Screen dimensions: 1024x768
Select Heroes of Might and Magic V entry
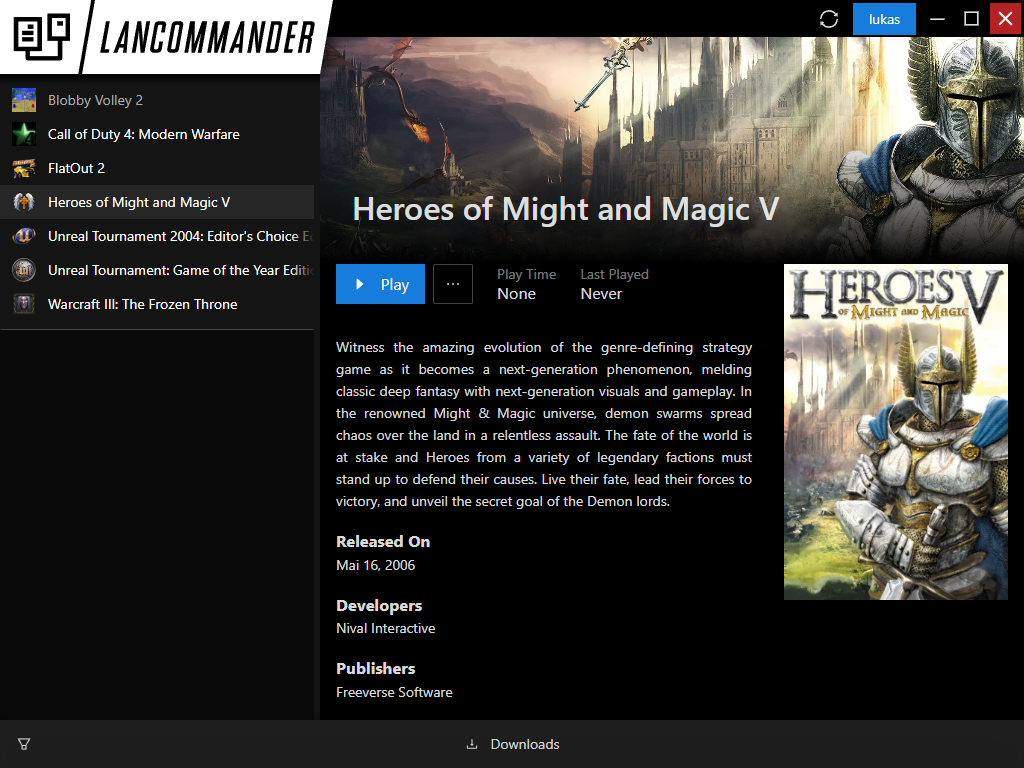pyautogui.click(x=157, y=202)
